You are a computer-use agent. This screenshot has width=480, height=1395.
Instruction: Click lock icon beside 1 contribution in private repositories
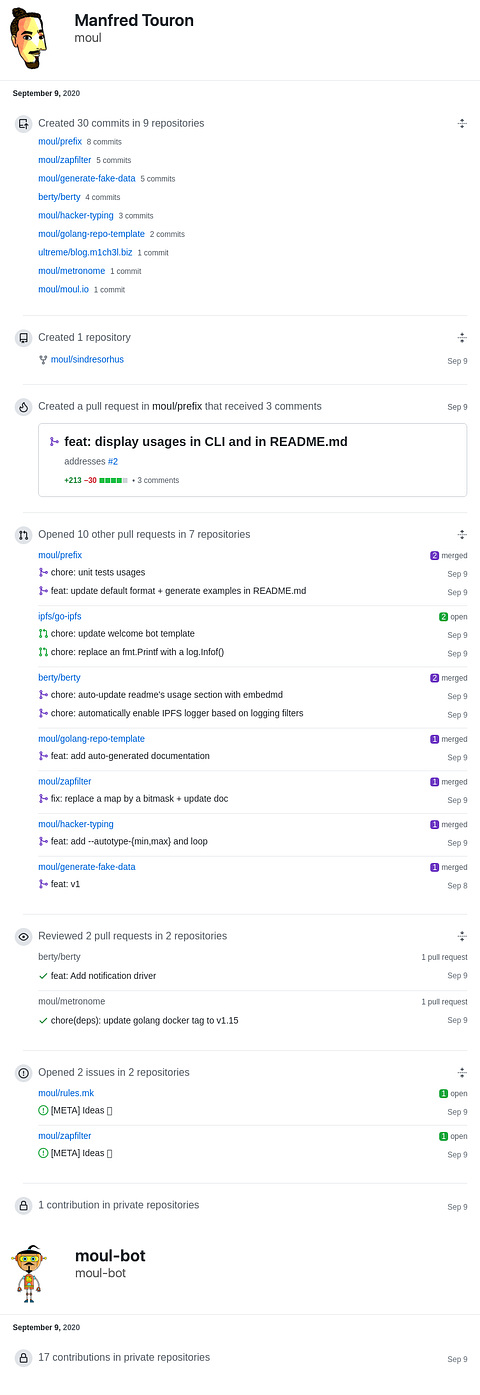(23, 1206)
